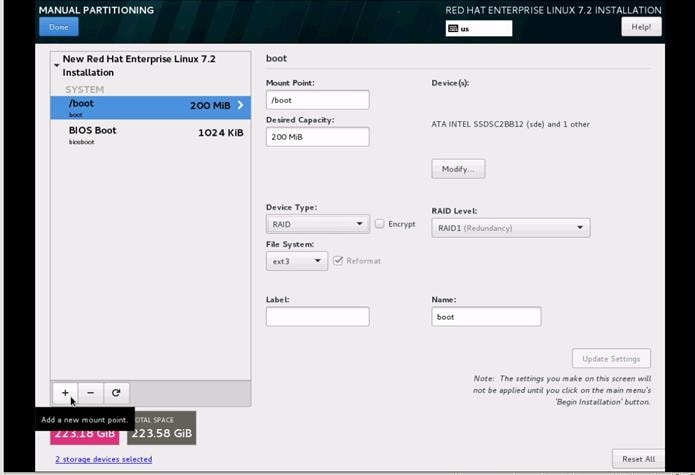The height and width of the screenshot is (475, 695).
Task: Reload storage configuration from disk
Action: click(116, 393)
